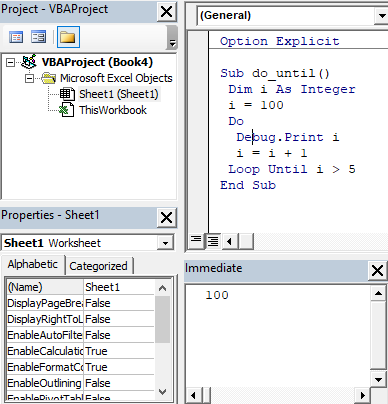The width and height of the screenshot is (388, 404).
Task: Click the Do keyword line in code
Action: tap(236, 121)
